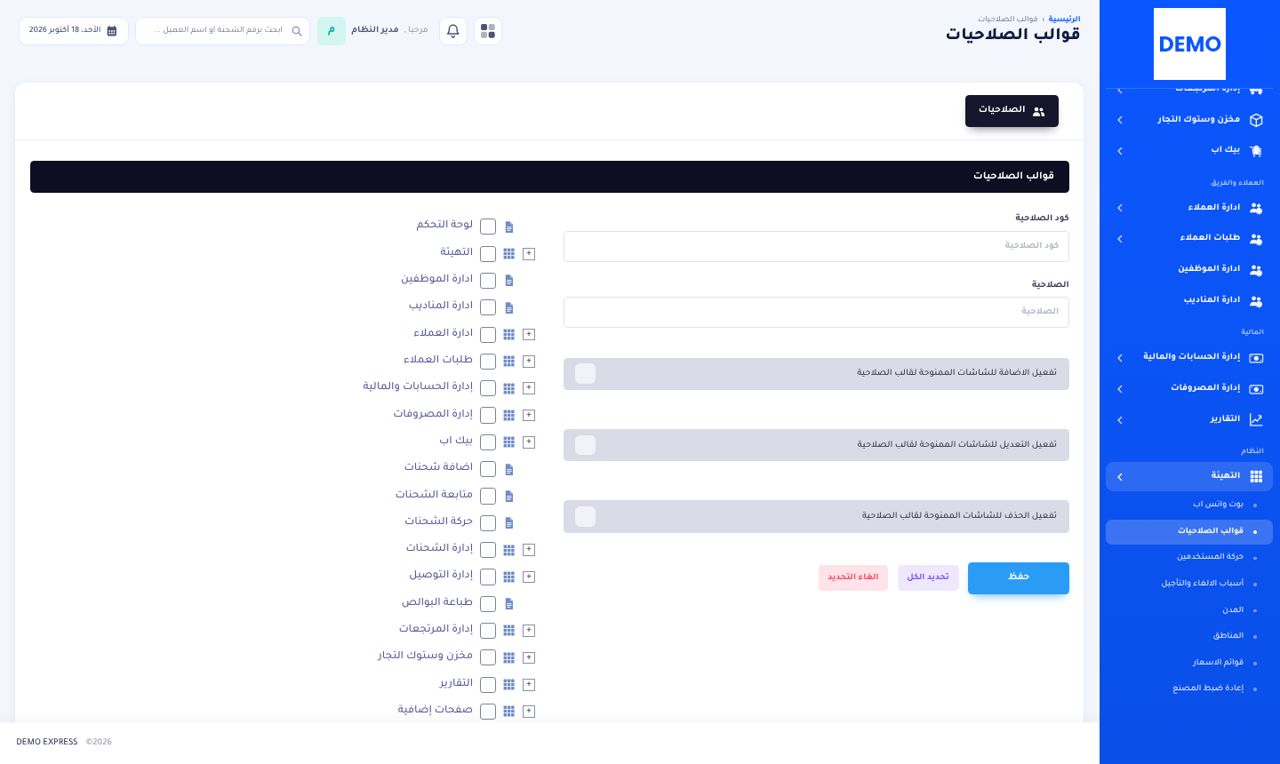Image resolution: width=1280 pixels, height=764 pixels.
Task: Click the DEMO logo
Action: tap(1190, 44)
